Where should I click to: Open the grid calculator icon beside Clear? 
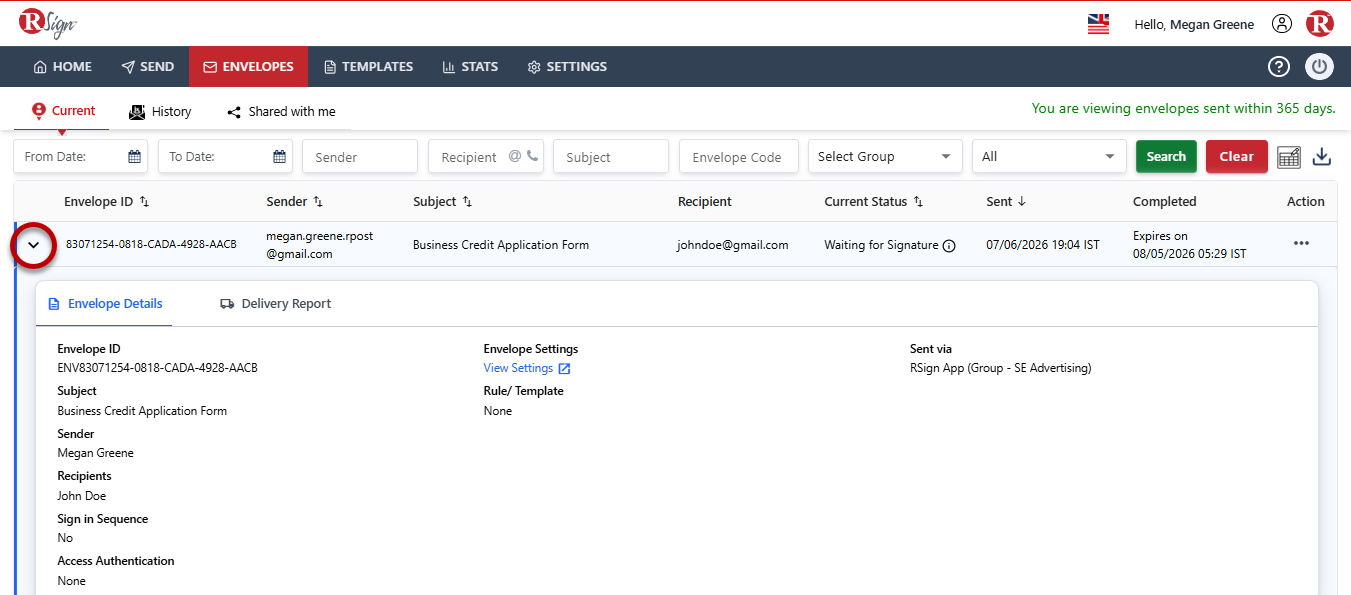coord(1289,157)
